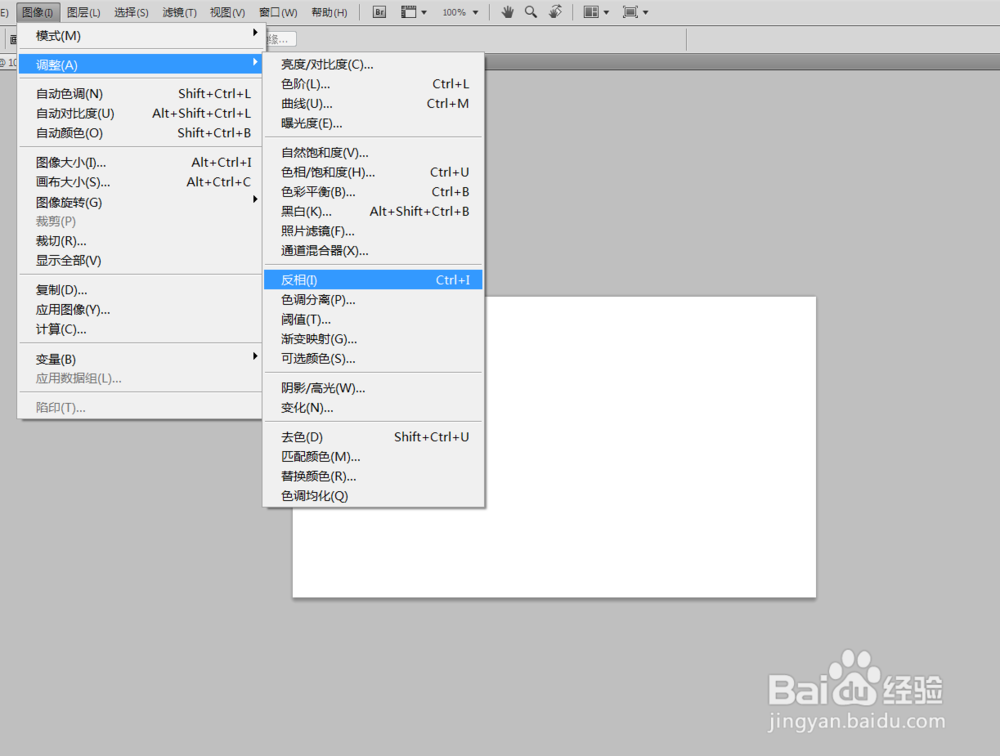The width and height of the screenshot is (1000, 756).
Task: Expand the 变量(B) submenu
Action: tap(140, 359)
